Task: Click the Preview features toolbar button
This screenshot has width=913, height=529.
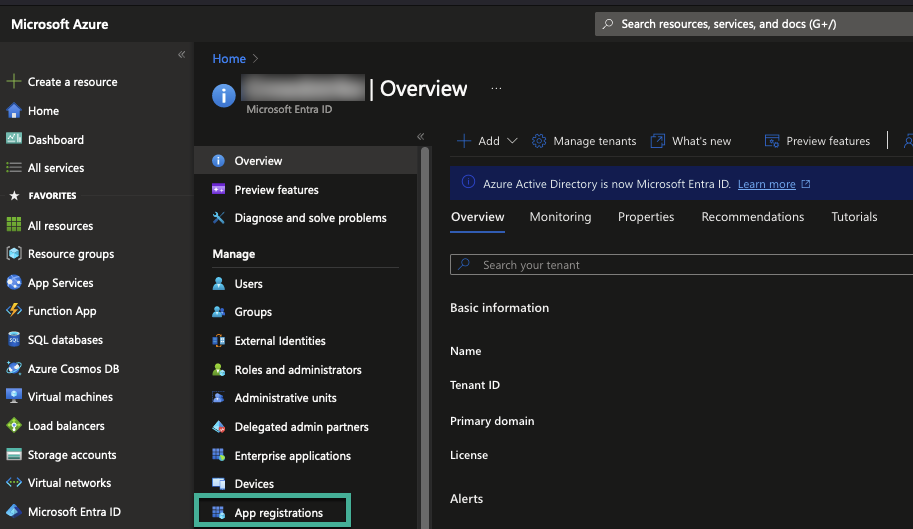Action: [x=817, y=141]
